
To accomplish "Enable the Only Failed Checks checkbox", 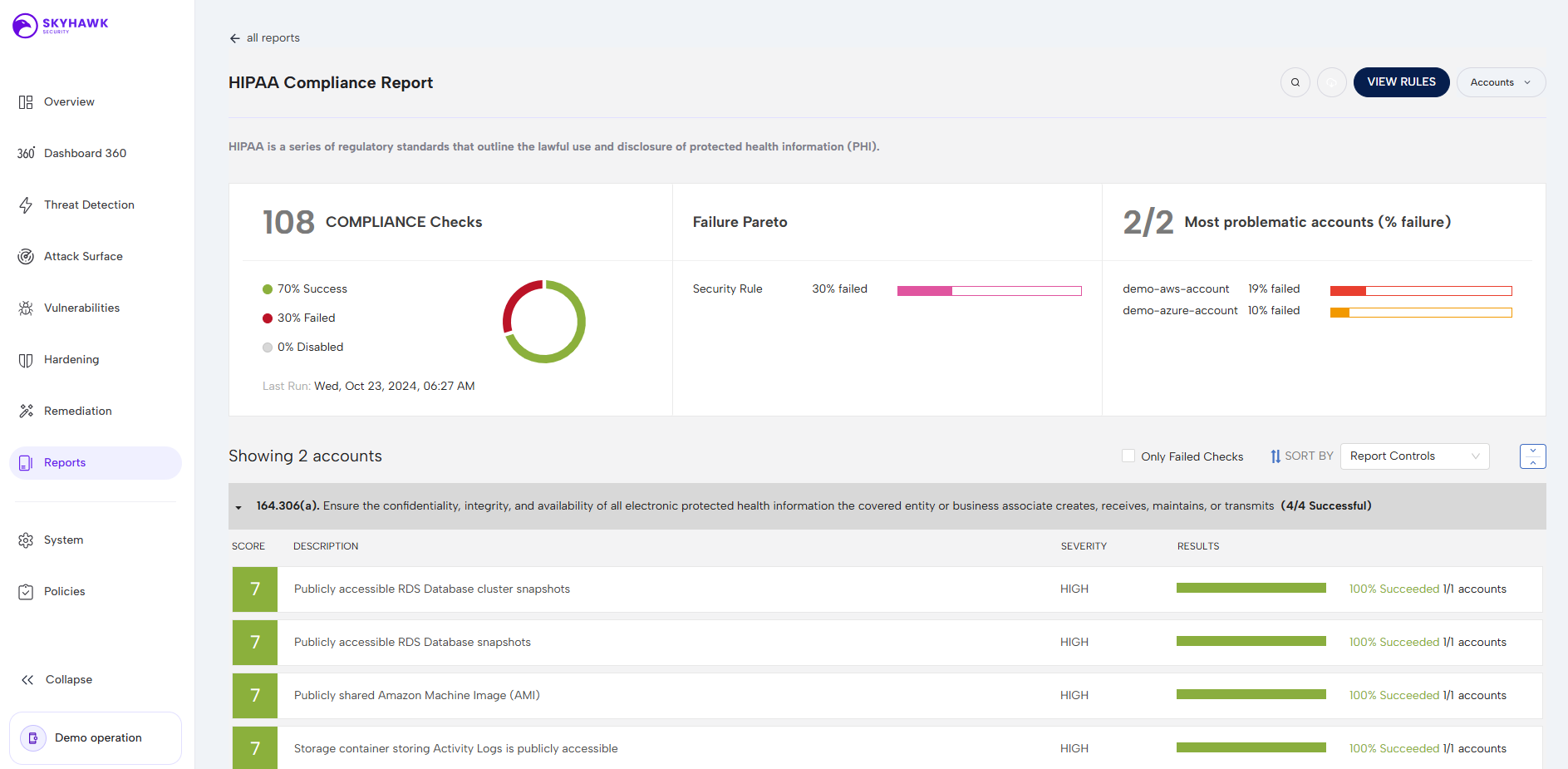I will 1128,456.
